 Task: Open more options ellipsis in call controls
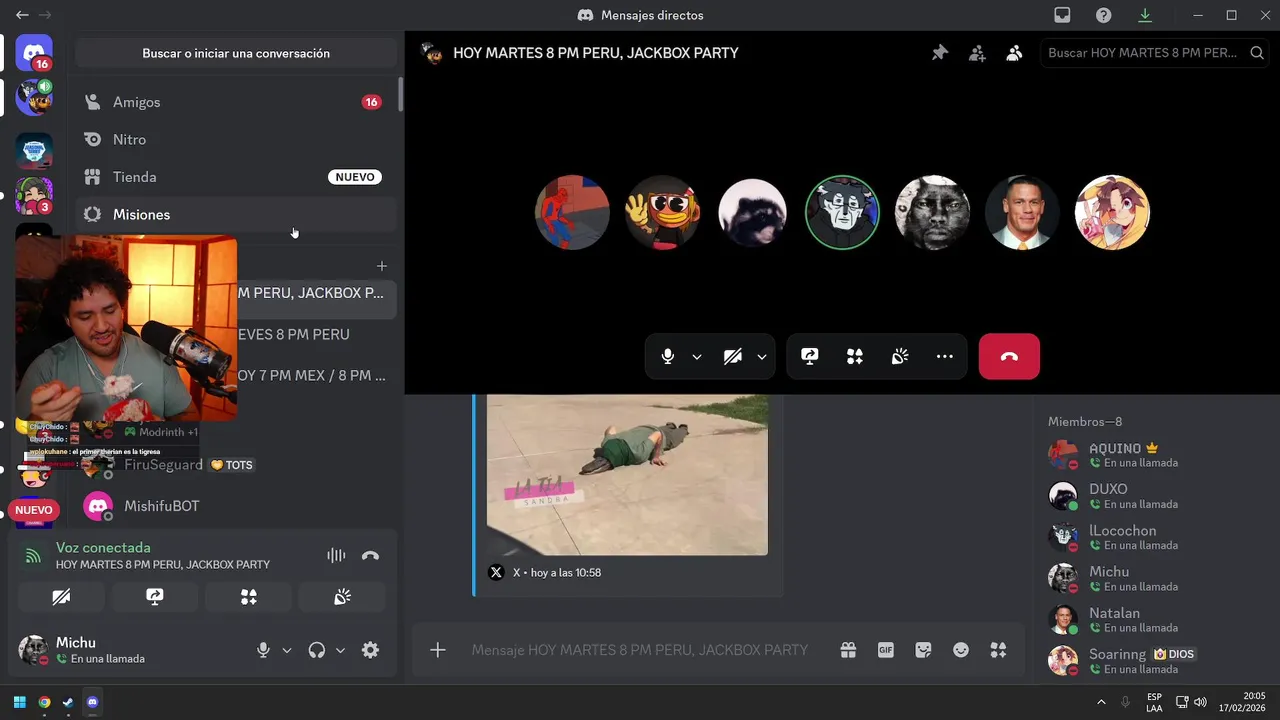[944, 356]
